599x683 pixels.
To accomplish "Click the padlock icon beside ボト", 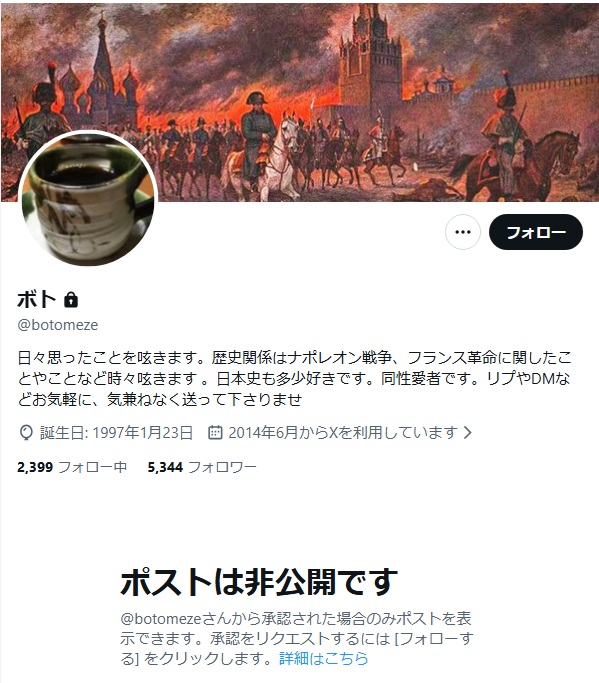I will [71, 300].
